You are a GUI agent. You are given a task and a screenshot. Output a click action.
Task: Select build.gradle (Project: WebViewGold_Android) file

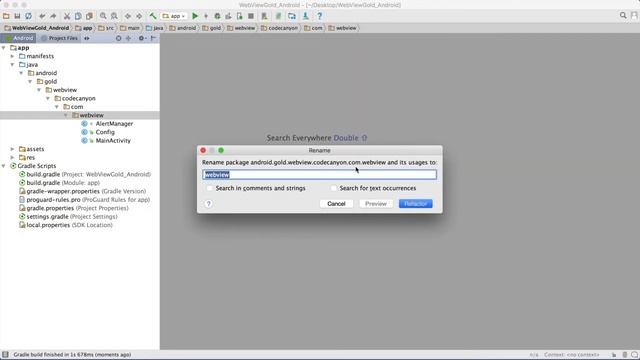tap(85, 174)
